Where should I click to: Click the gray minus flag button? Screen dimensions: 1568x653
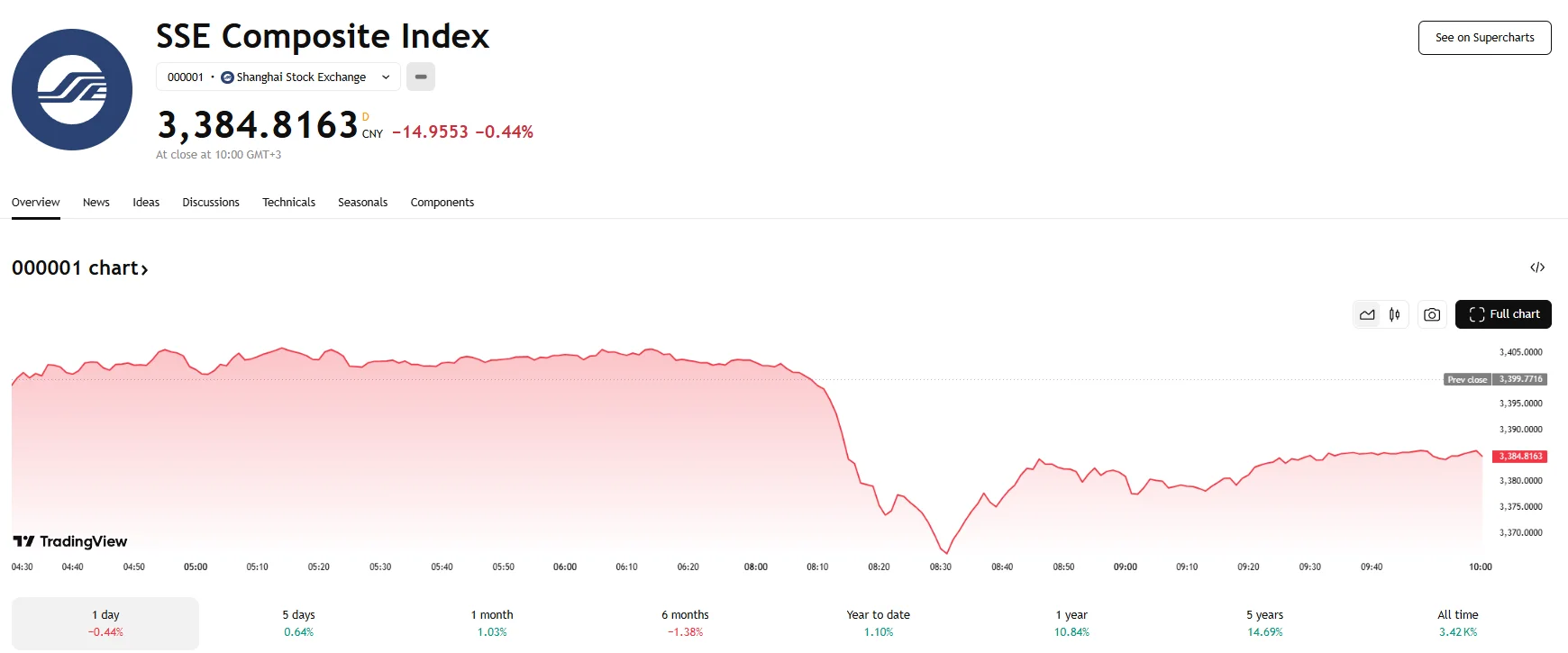click(x=421, y=77)
